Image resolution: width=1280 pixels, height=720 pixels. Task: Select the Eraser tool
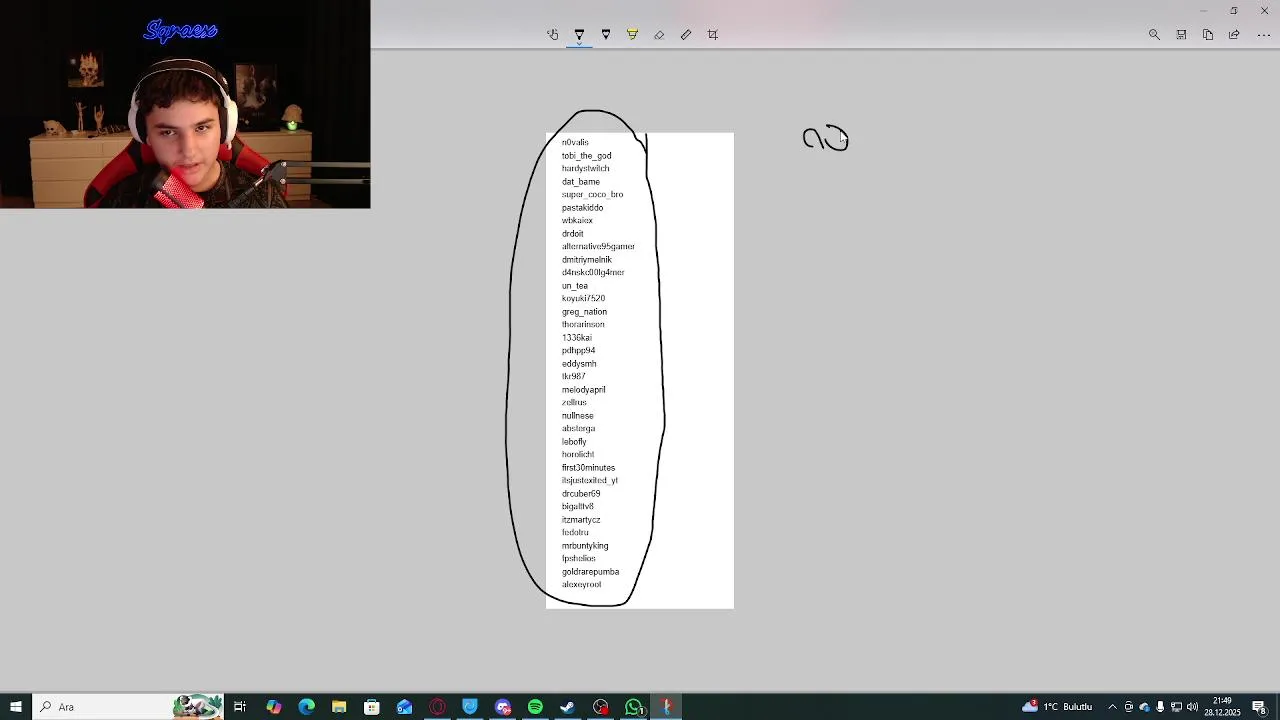pyautogui.click(x=659, y=35)
